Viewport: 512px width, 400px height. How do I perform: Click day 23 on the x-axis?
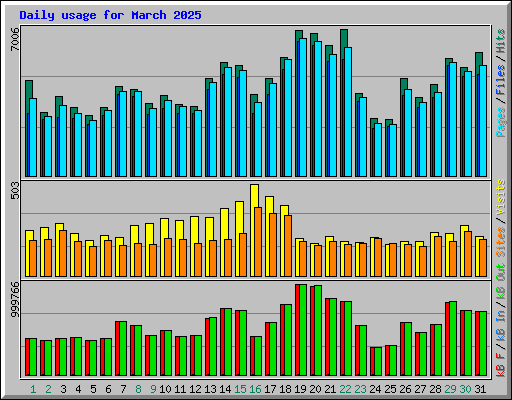[x=360, y=389]
